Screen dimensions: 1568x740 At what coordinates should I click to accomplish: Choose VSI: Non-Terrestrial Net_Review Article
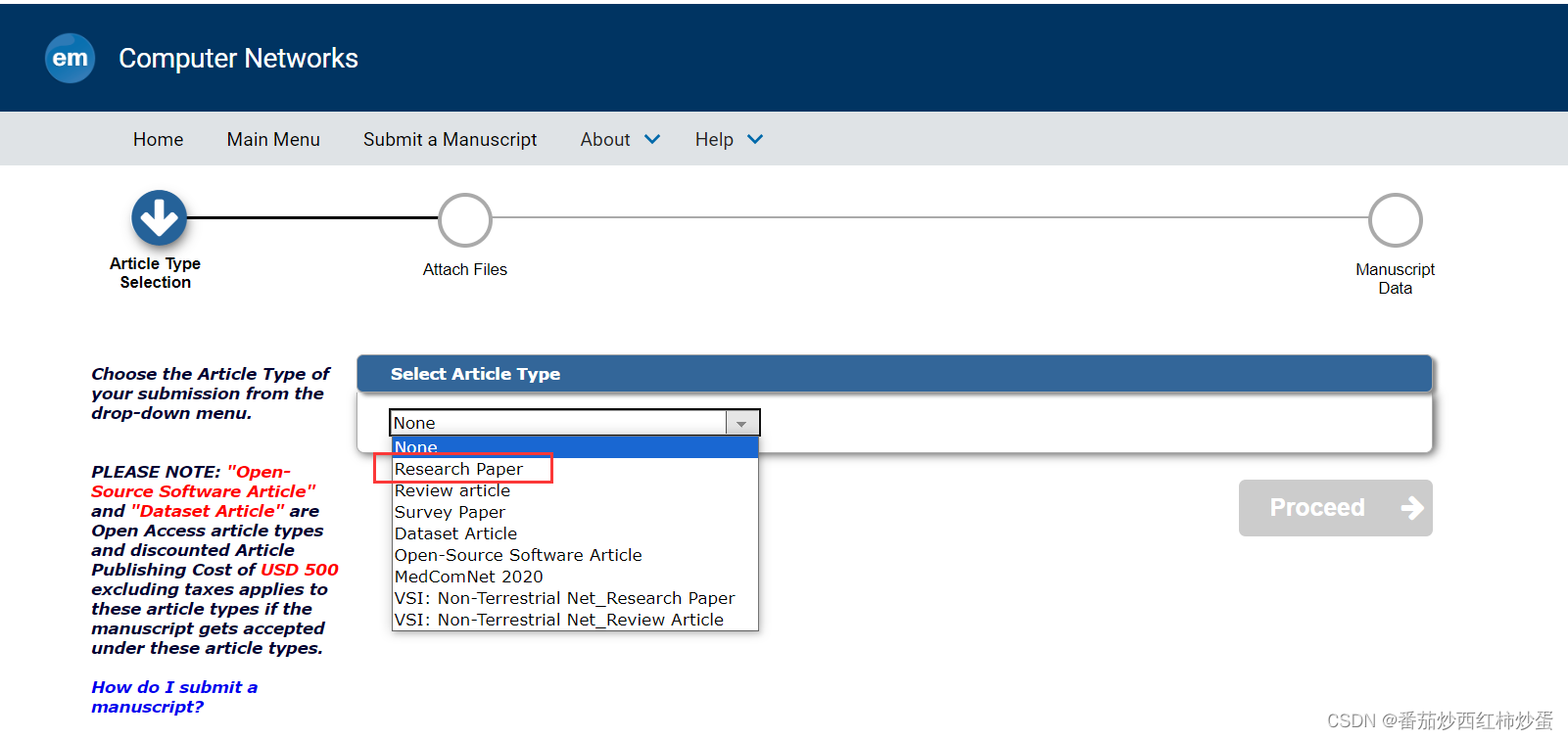pyautogui.click(x=575, y=620)
